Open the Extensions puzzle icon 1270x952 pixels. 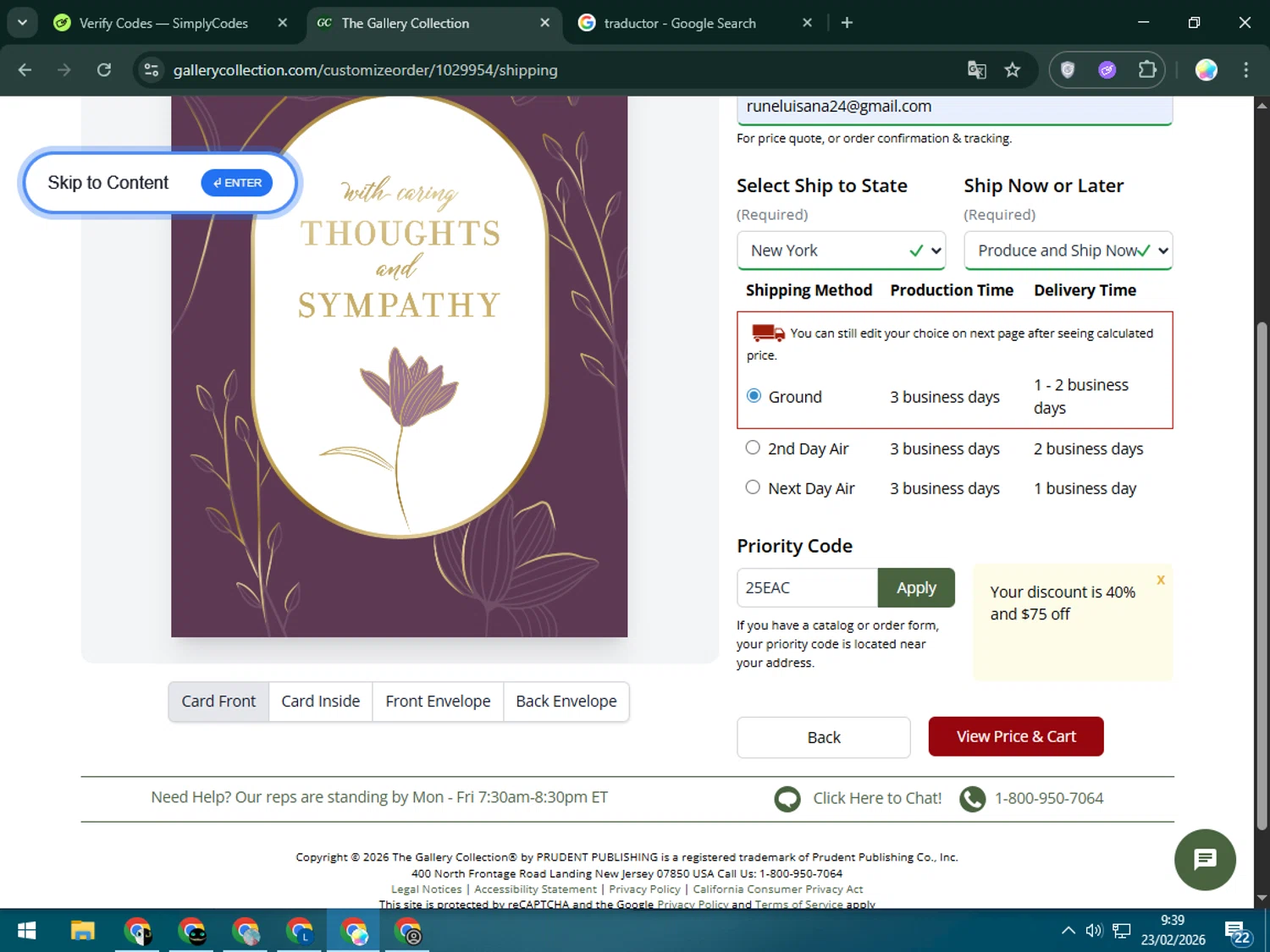pyautogui.click(x=1147, y=70)
